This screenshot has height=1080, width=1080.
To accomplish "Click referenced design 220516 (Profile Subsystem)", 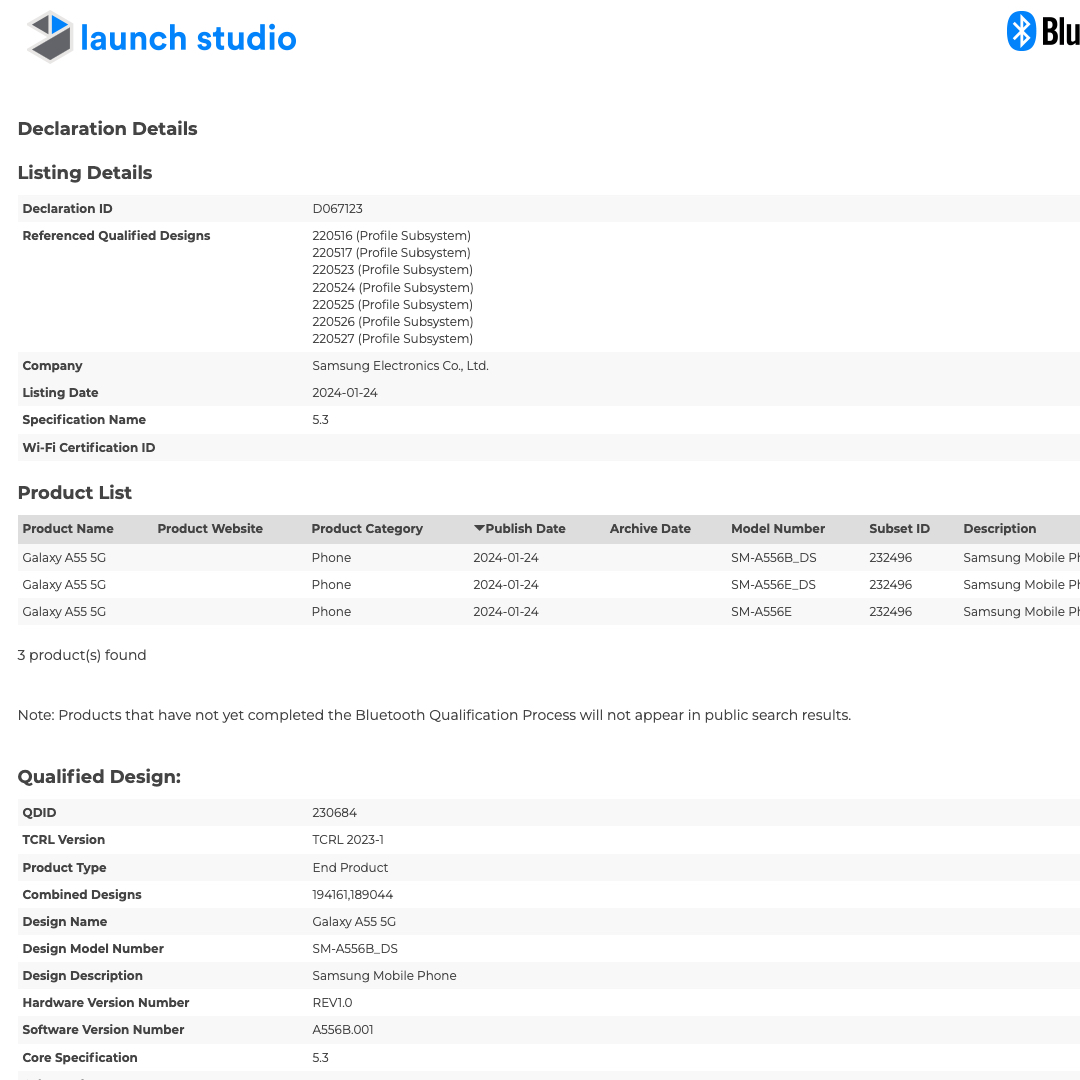I will tap(391, 236).
